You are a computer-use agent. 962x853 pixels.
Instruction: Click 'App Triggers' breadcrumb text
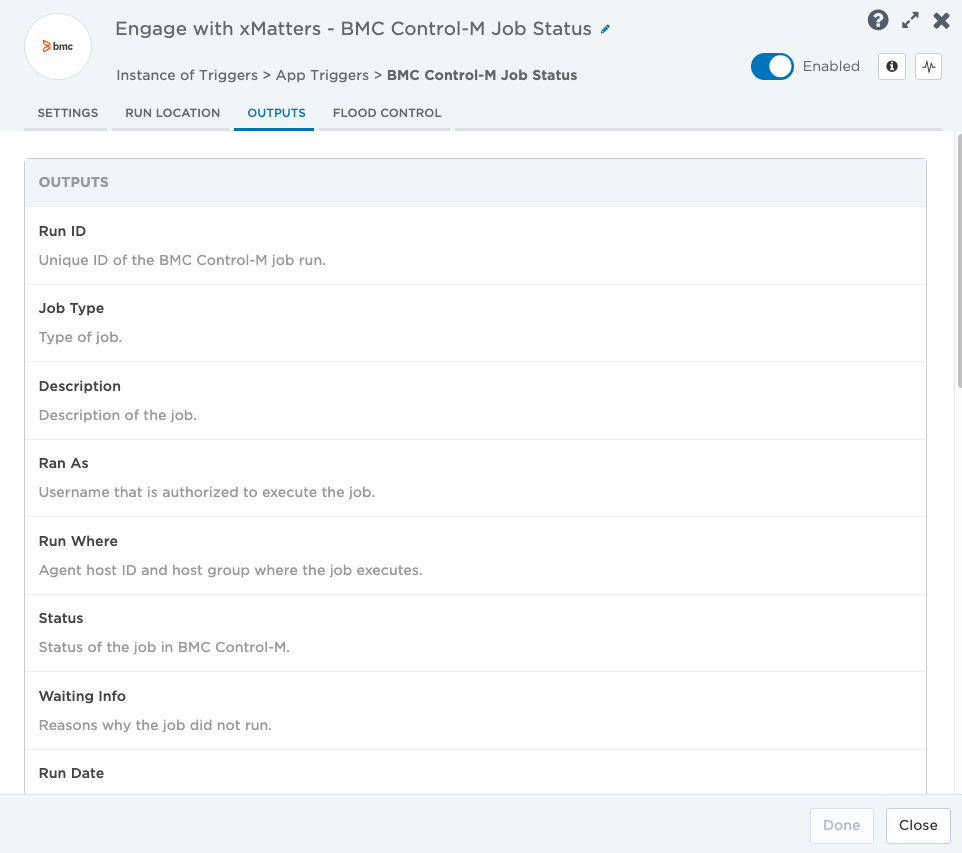(322, 75)
